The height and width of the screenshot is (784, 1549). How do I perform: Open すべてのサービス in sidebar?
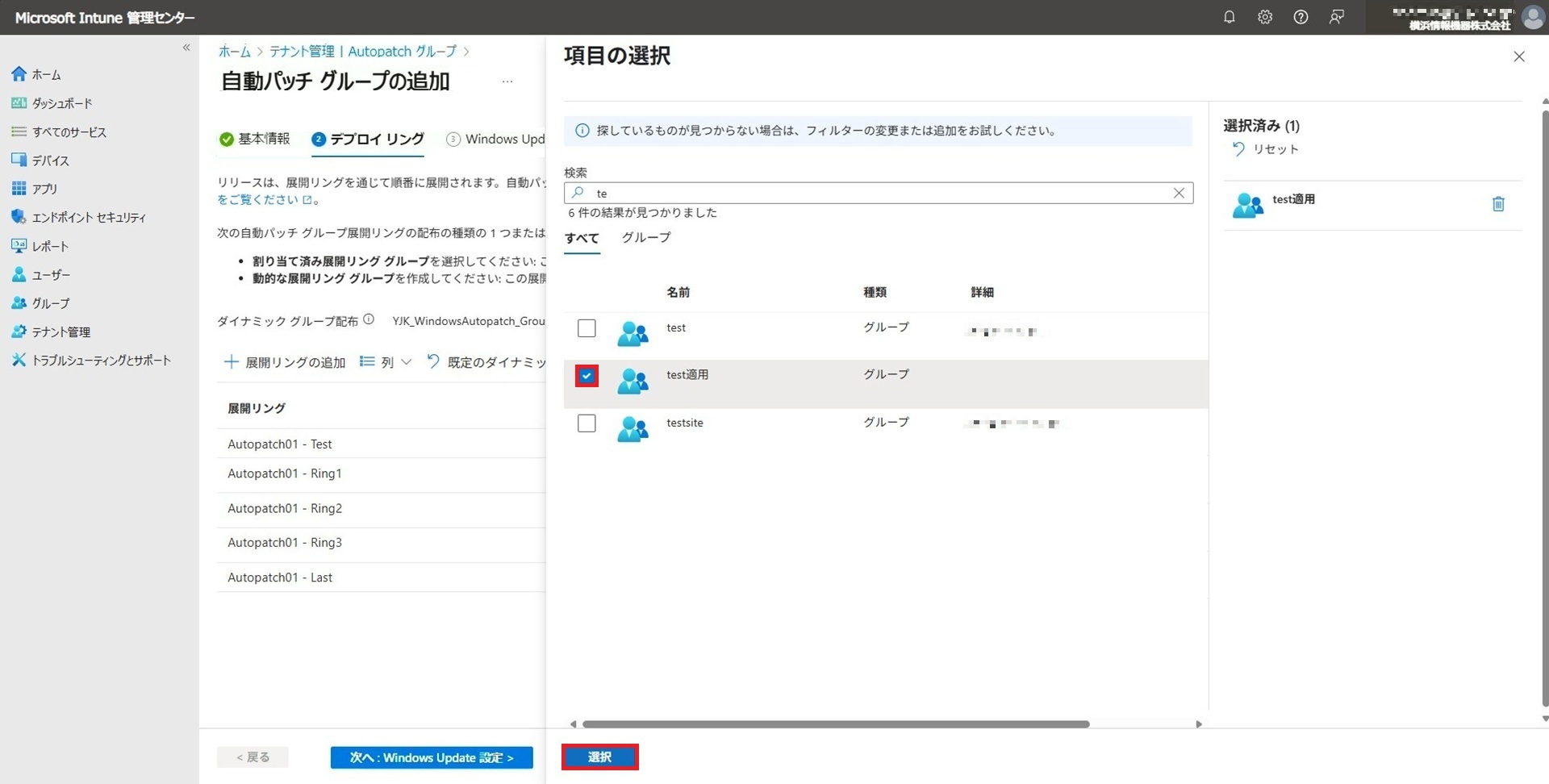[59, 131]
